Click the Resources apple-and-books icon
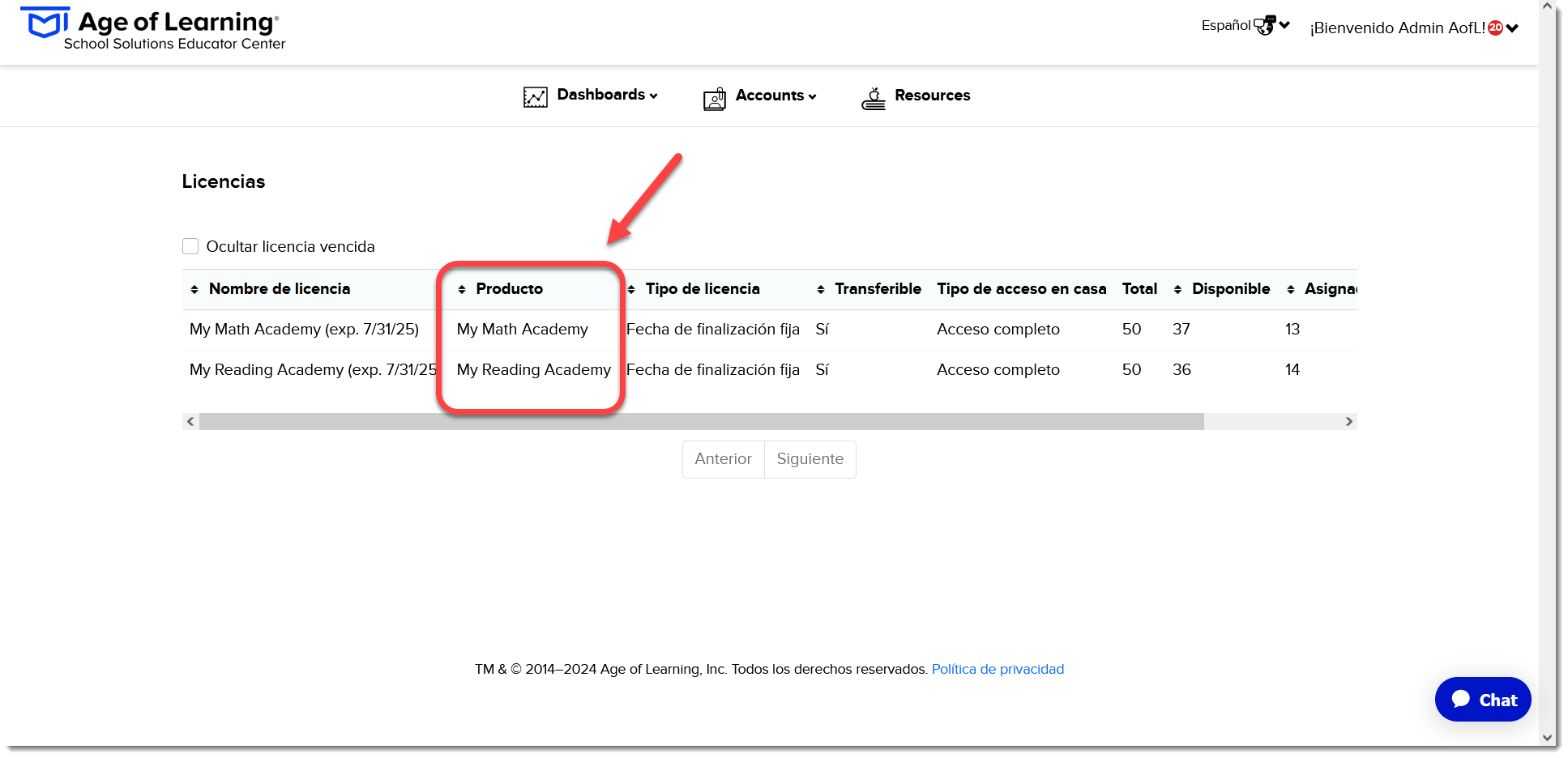Image resolution: width=1568 pixels, height=758 pixels. 874,99
